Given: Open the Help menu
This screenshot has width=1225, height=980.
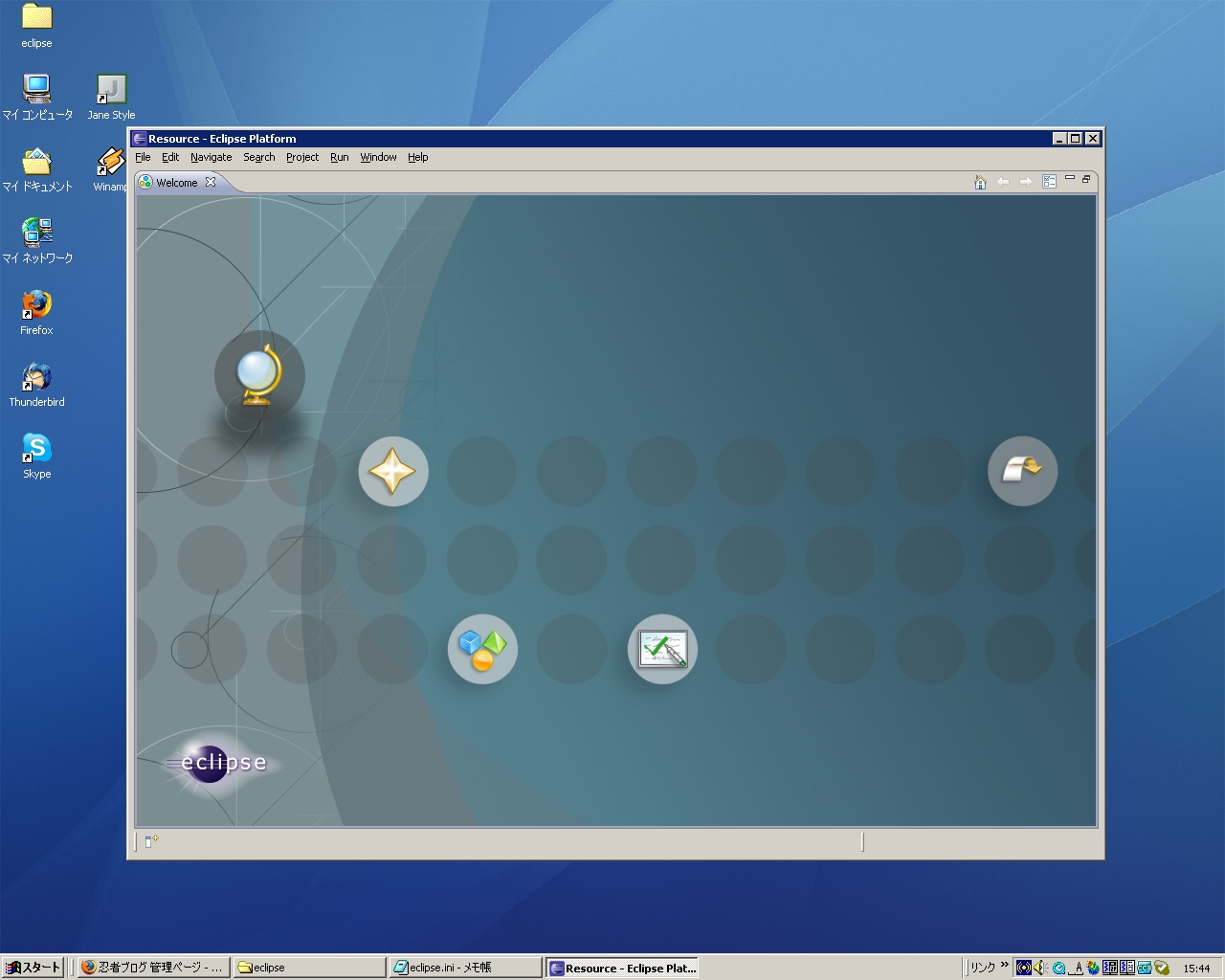Looking at the screenshot, I should point(417,157).
